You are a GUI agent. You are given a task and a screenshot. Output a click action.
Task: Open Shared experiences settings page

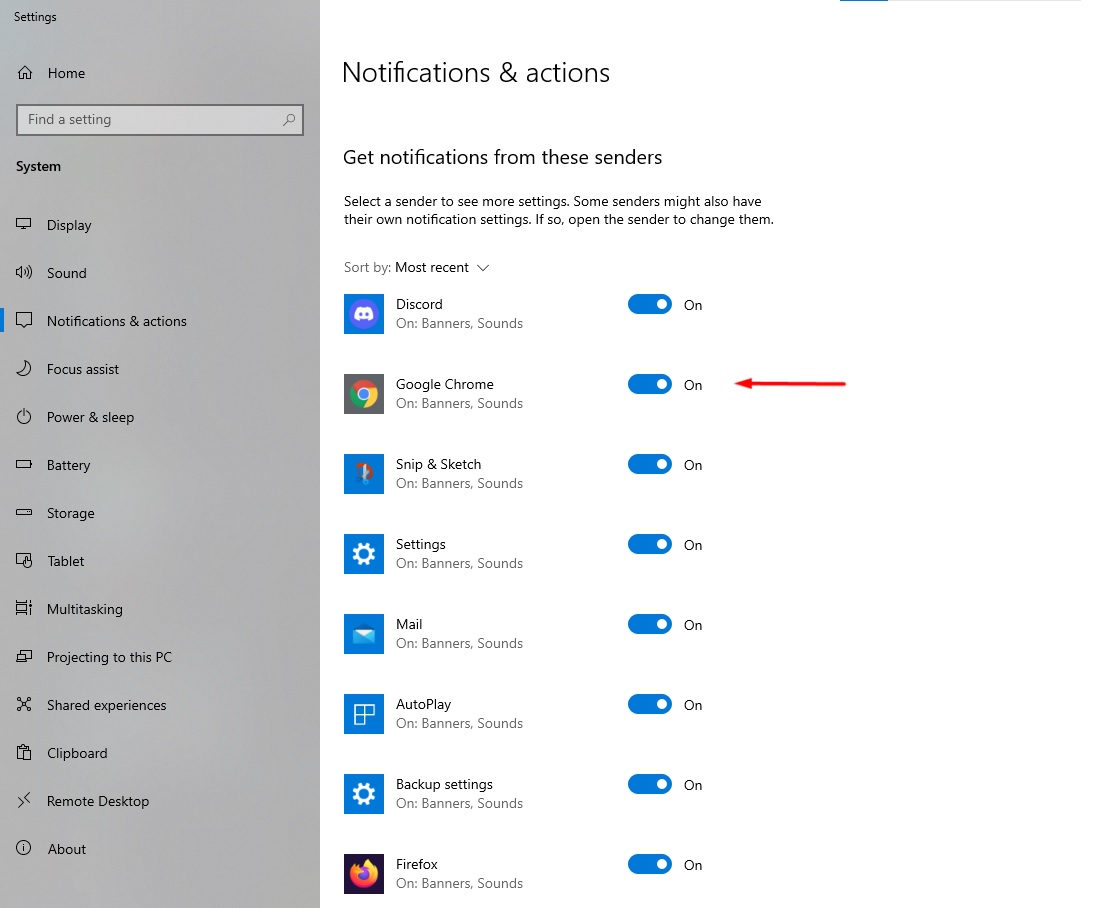pos(107,705)
